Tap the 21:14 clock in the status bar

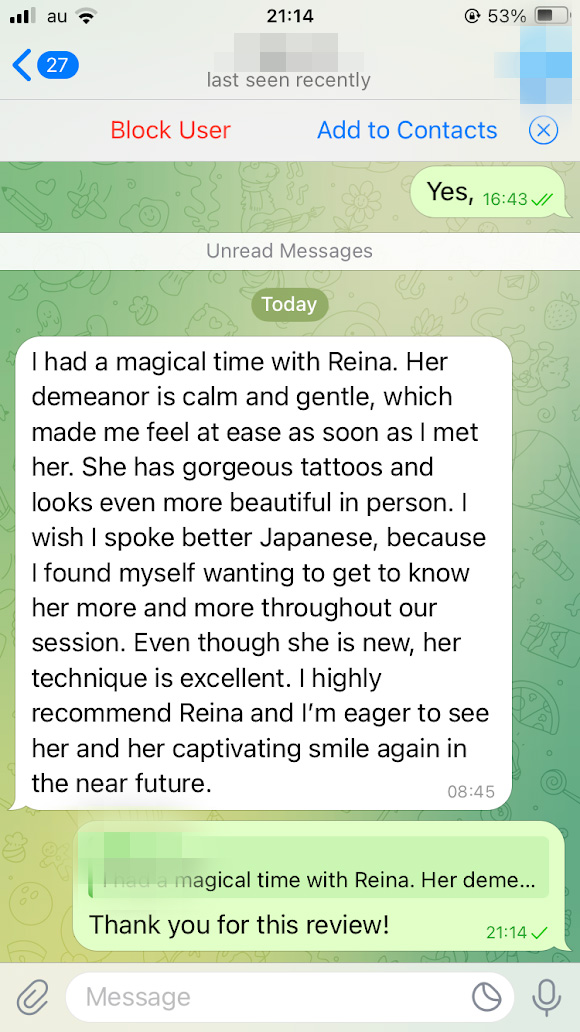click(x=290, y=15)
